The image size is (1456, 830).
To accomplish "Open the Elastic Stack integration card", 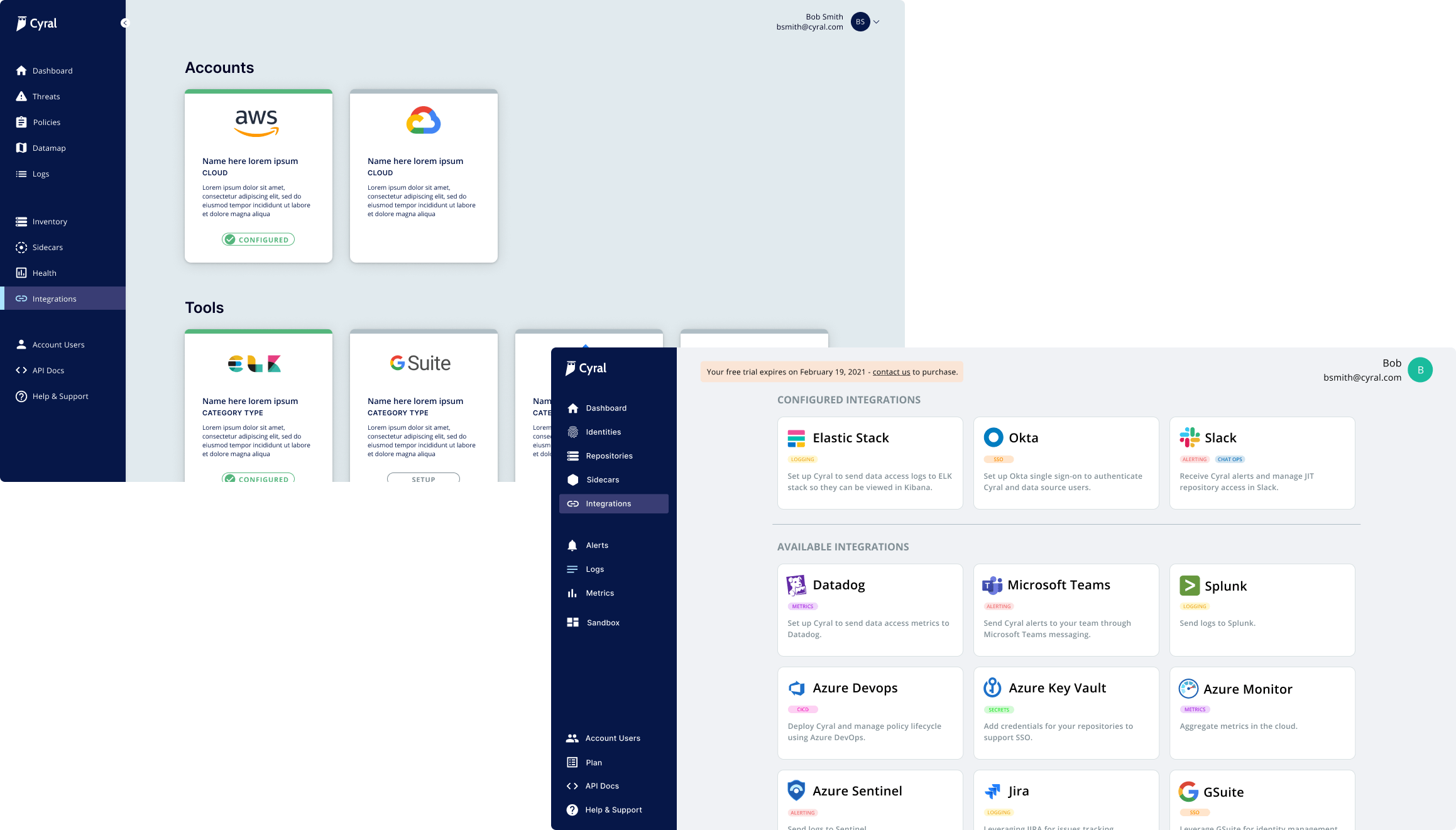I will pos(870,463).
